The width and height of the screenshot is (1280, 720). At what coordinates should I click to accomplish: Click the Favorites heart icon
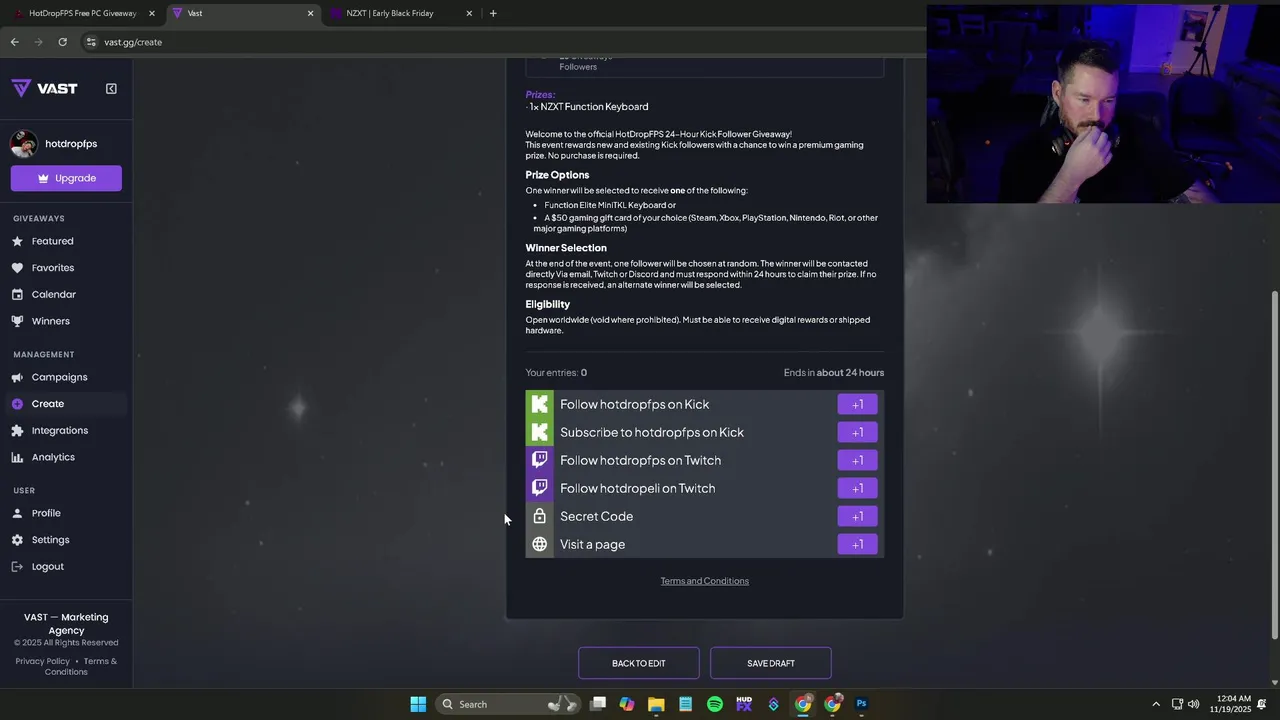(17, 268)
